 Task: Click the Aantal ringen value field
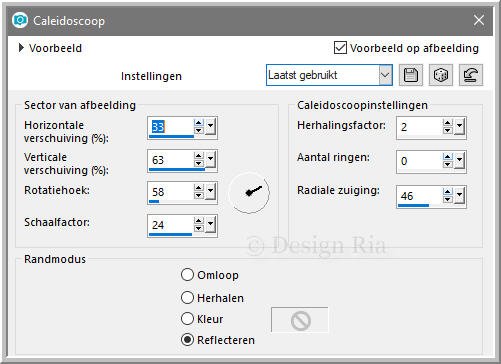[x=420, y=161]
